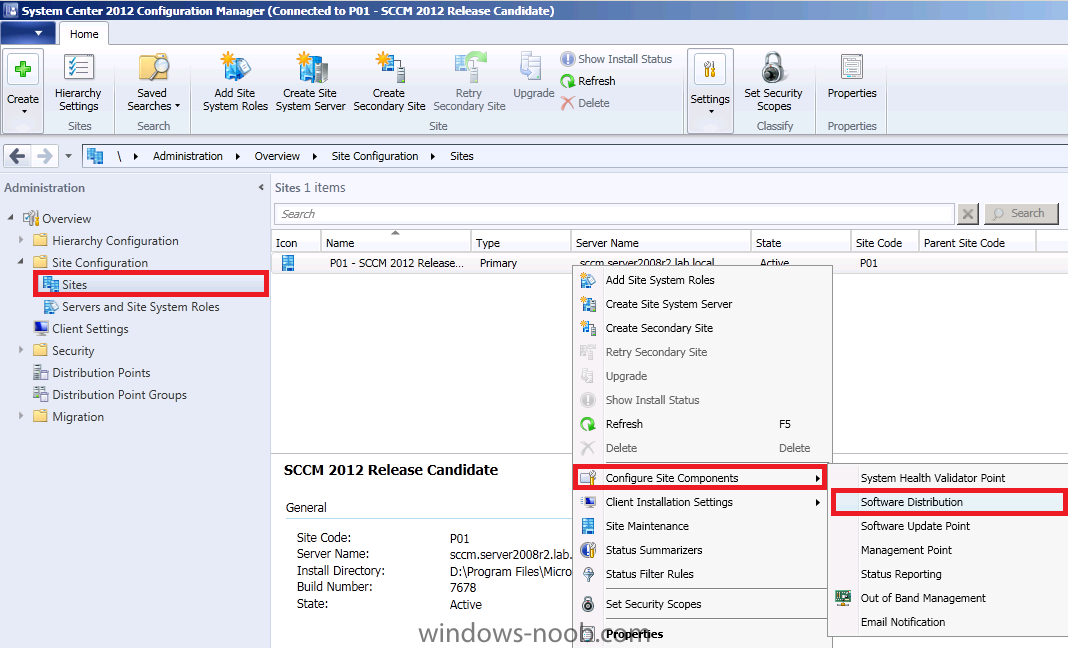Open Configure Site Components submenu
Screen dimensions: 1068x648
pos(700,478)
